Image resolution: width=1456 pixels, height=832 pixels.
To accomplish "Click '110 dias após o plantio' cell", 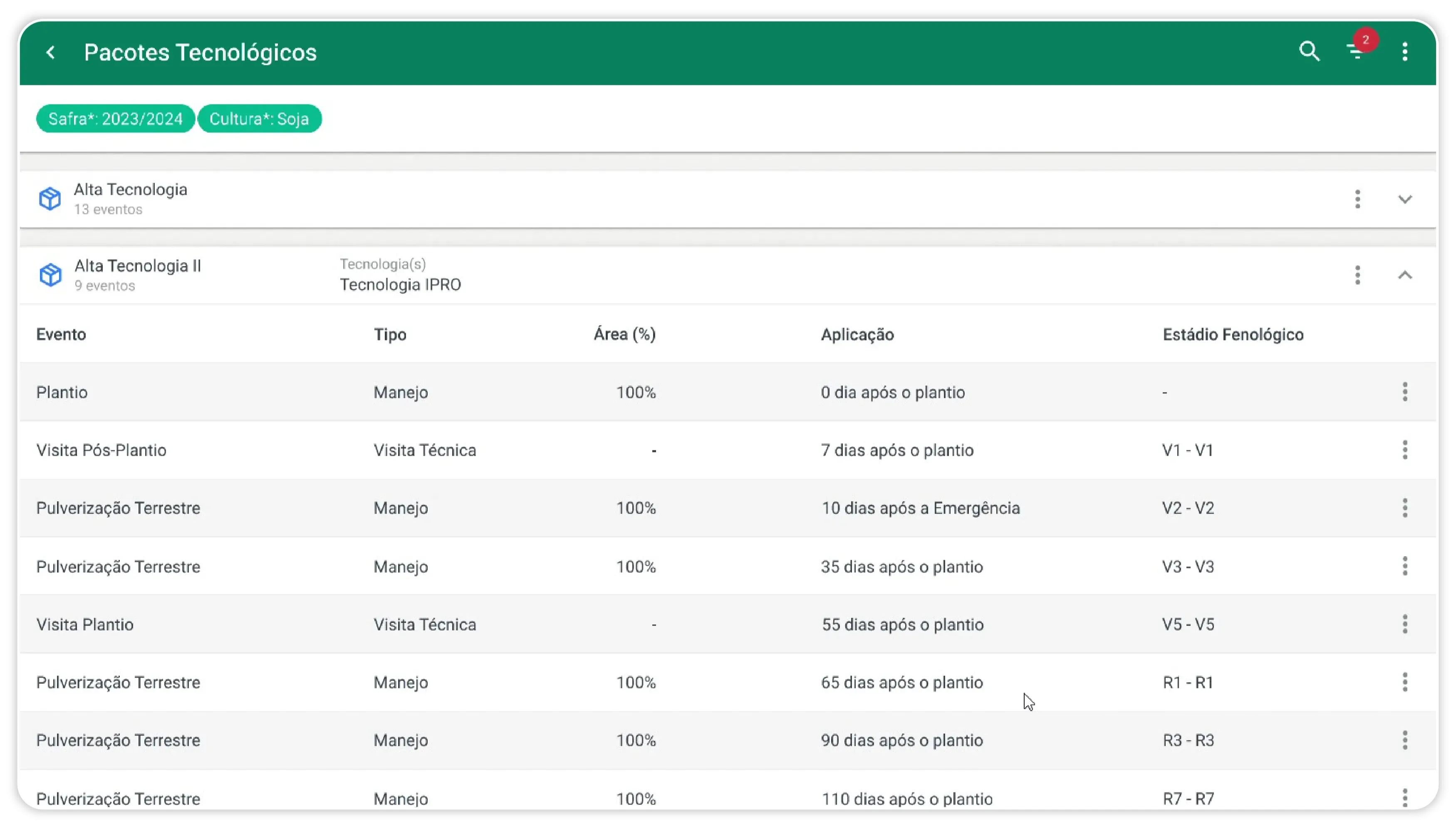I will click(x=907, y=799).
